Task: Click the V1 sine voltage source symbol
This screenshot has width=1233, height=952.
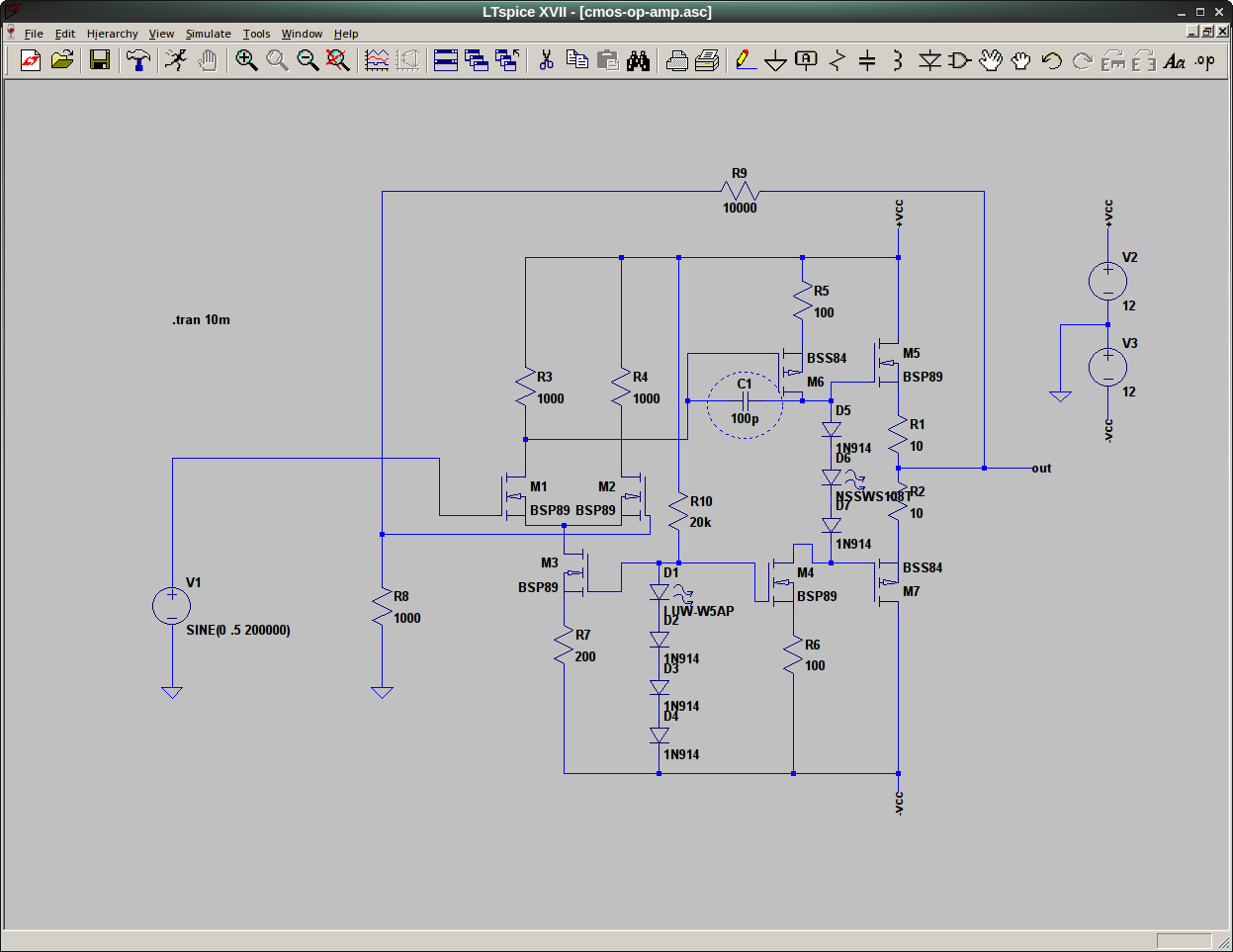Action: click(171, 606)
